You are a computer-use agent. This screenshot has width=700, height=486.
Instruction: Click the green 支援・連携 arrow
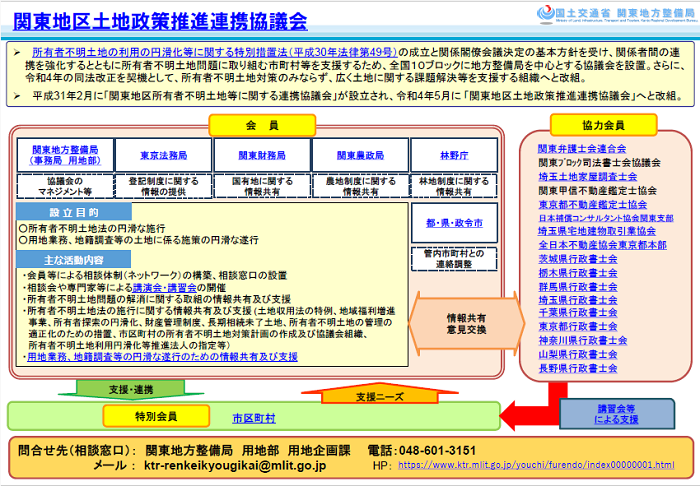point(131,389)
